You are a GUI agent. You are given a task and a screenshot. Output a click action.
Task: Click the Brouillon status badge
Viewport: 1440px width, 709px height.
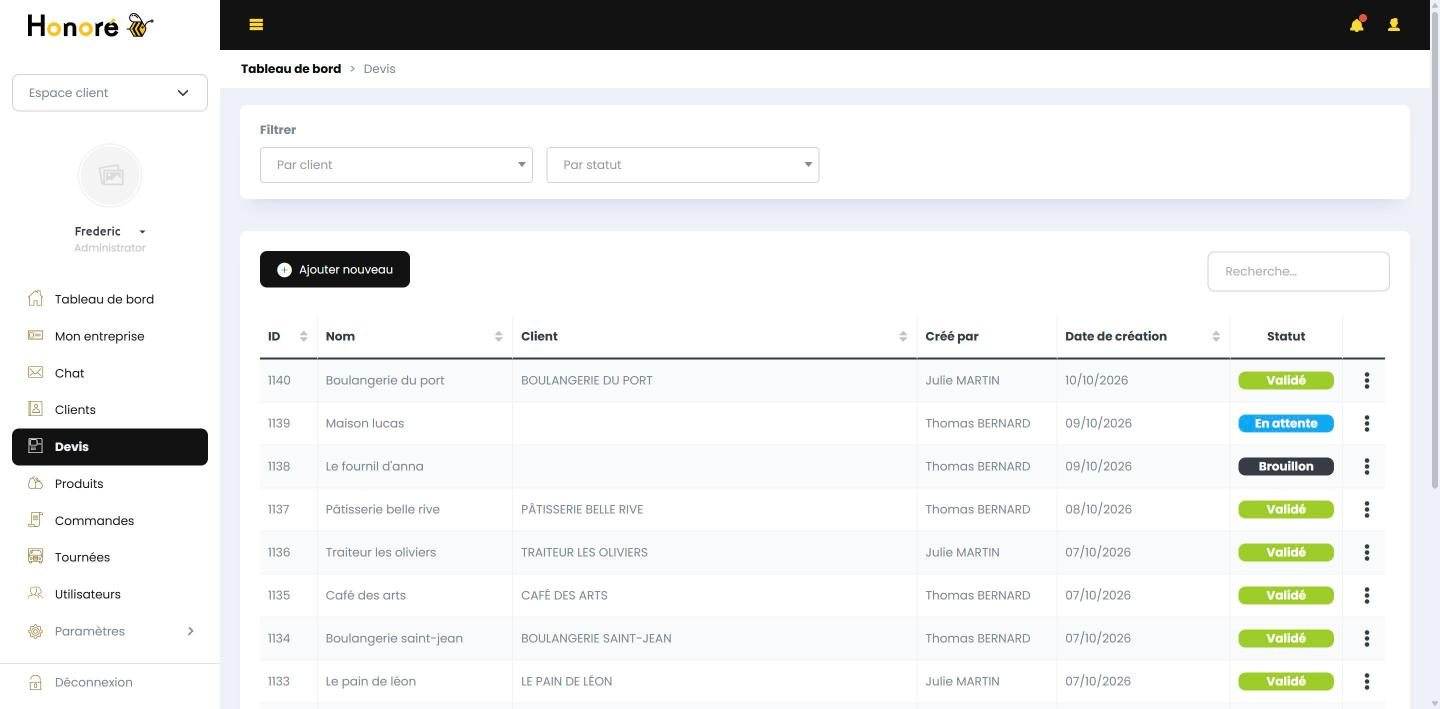pyautogui.click(x=1286, y=466)
